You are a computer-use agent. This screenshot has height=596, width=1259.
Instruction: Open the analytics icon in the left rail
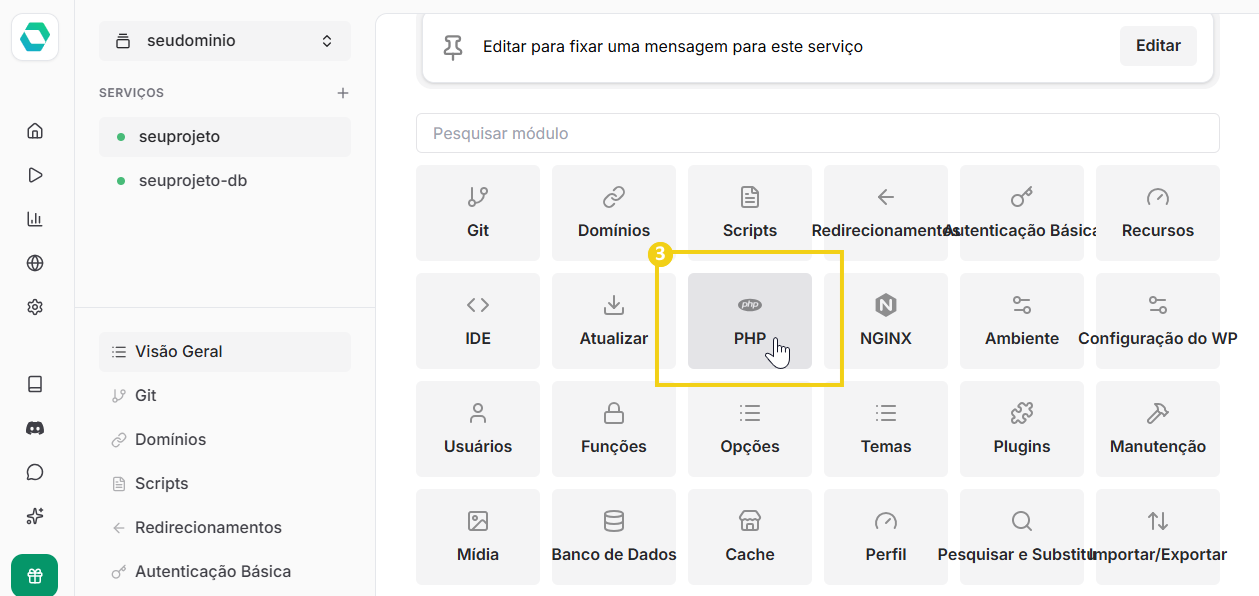click(35, 219)
